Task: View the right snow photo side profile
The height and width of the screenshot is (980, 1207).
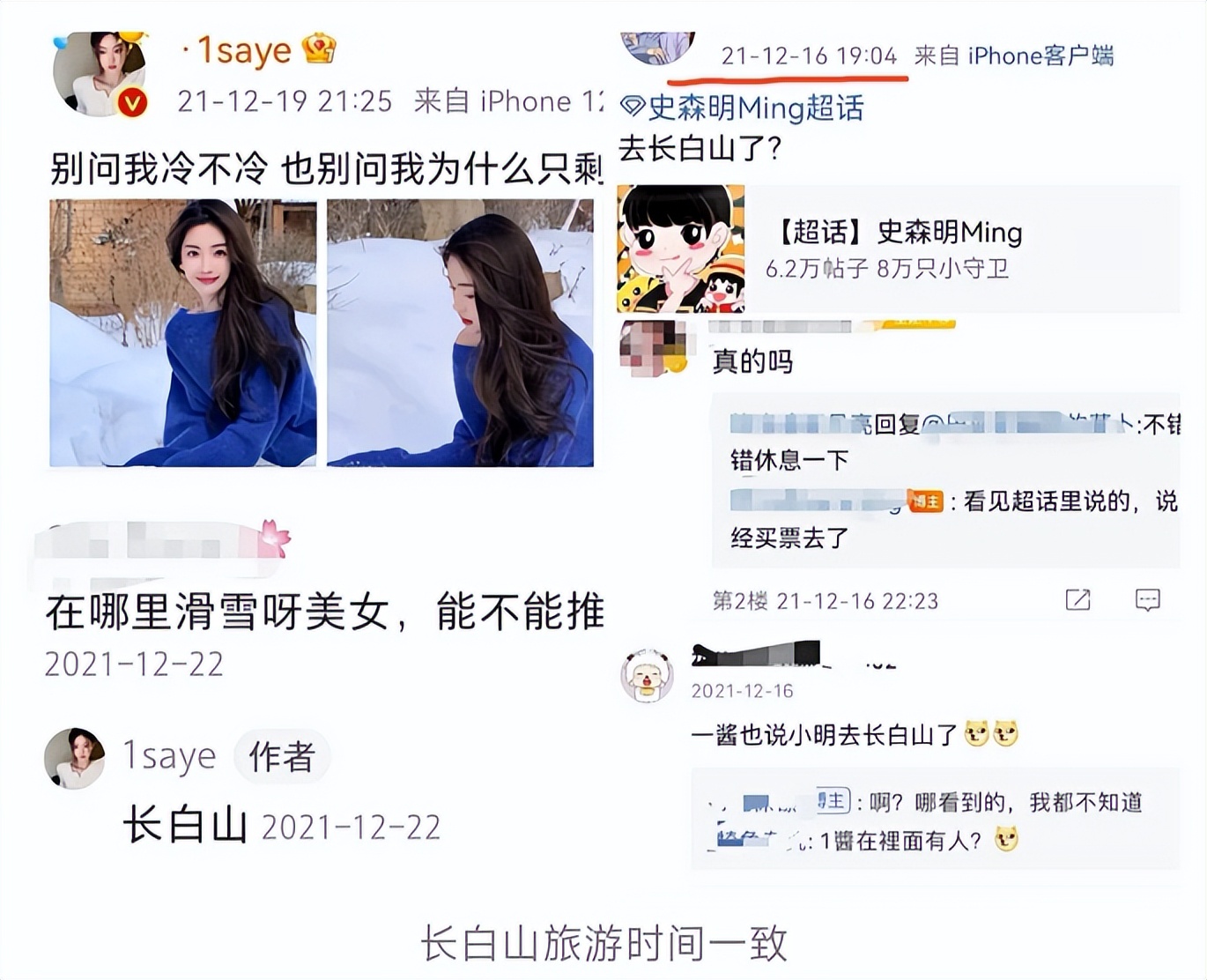Action: (x=460, y=333)
